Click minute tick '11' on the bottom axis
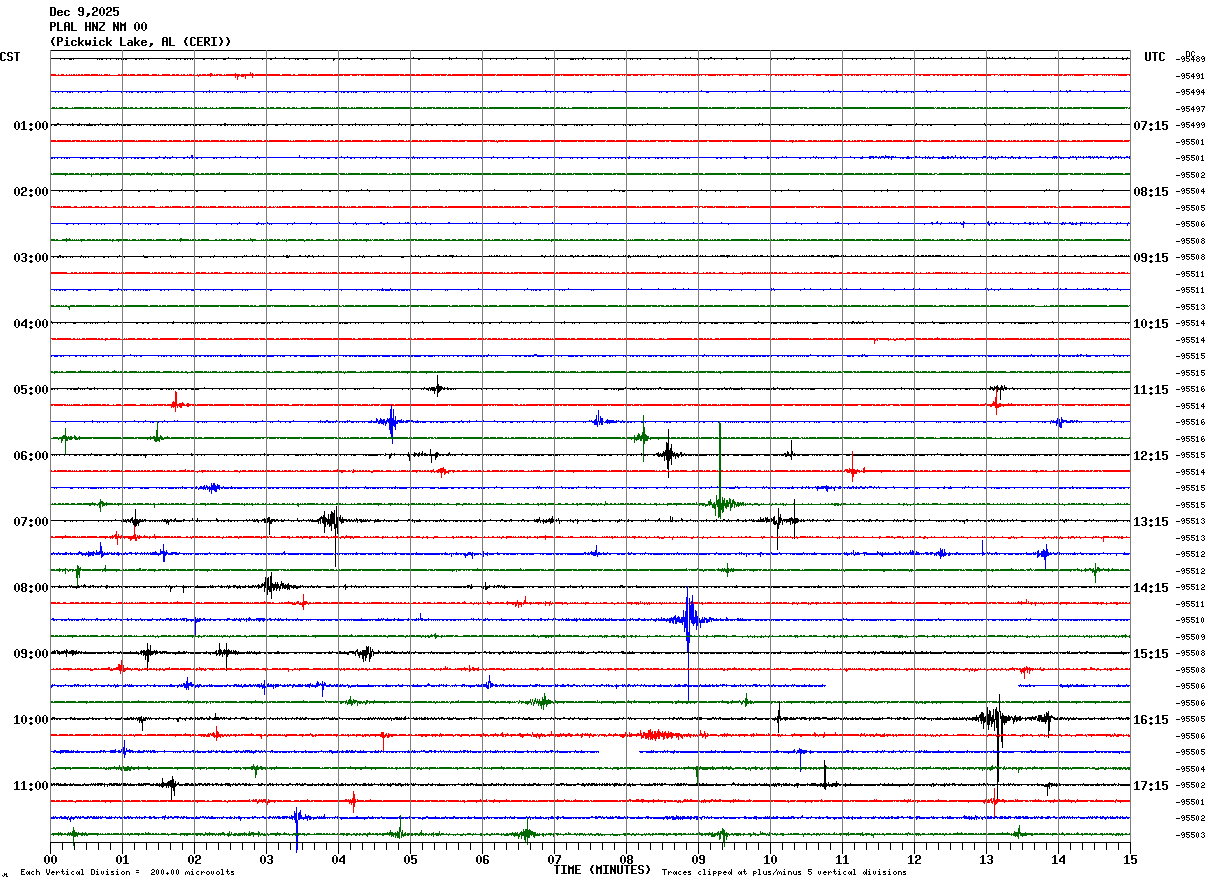 pyautogui.click(x=842, y=859)
